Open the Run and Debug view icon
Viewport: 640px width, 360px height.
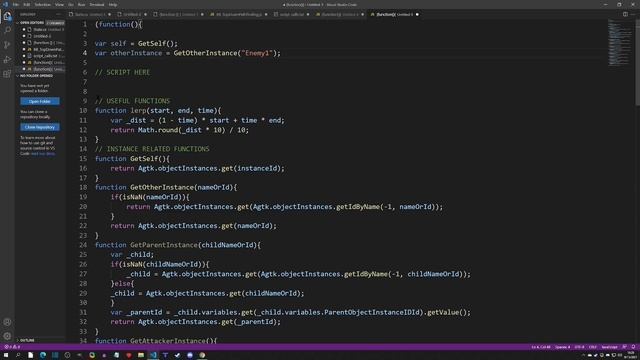tap(7, 60)
